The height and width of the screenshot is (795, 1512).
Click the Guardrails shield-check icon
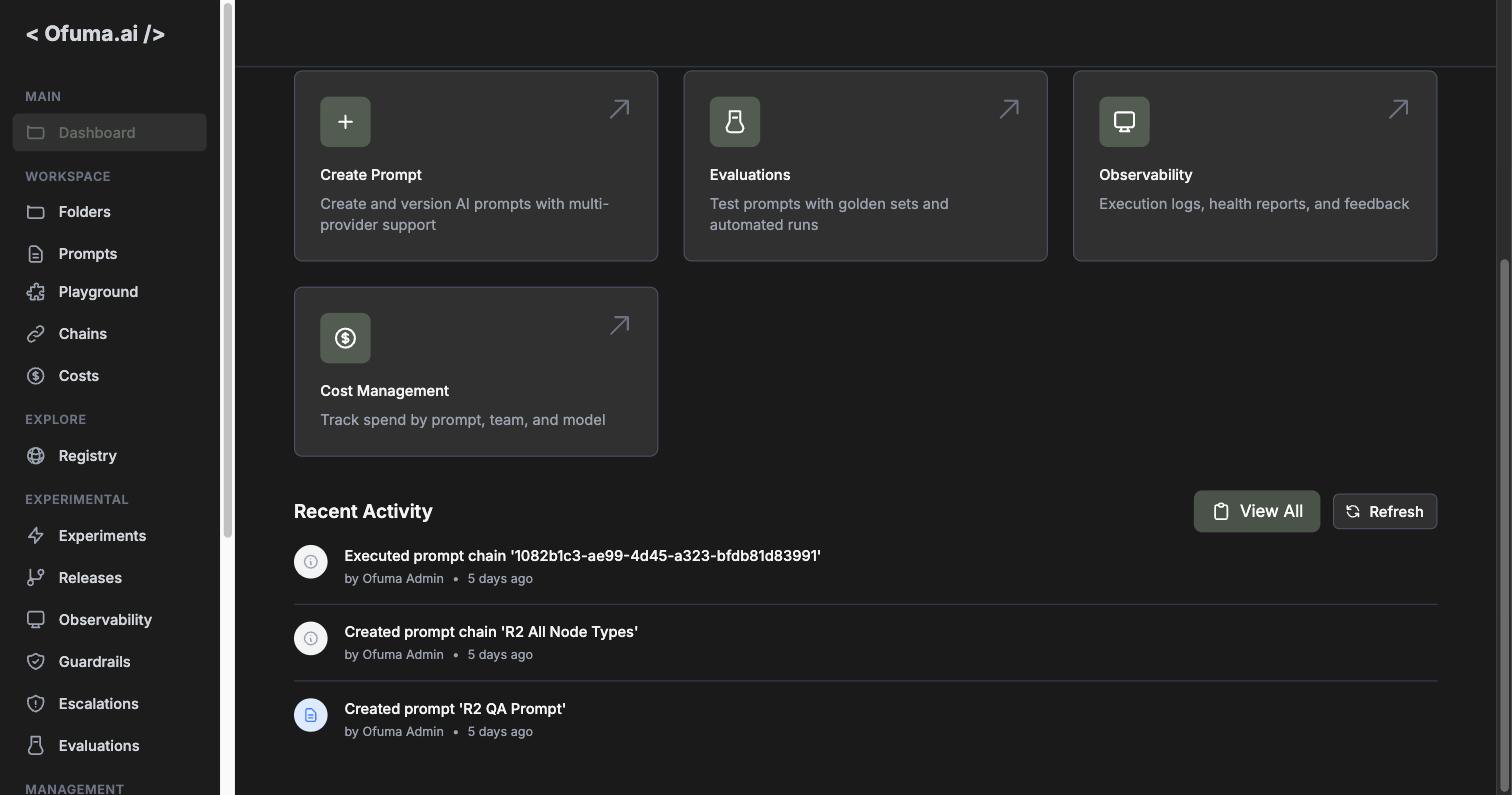(36, 662)
